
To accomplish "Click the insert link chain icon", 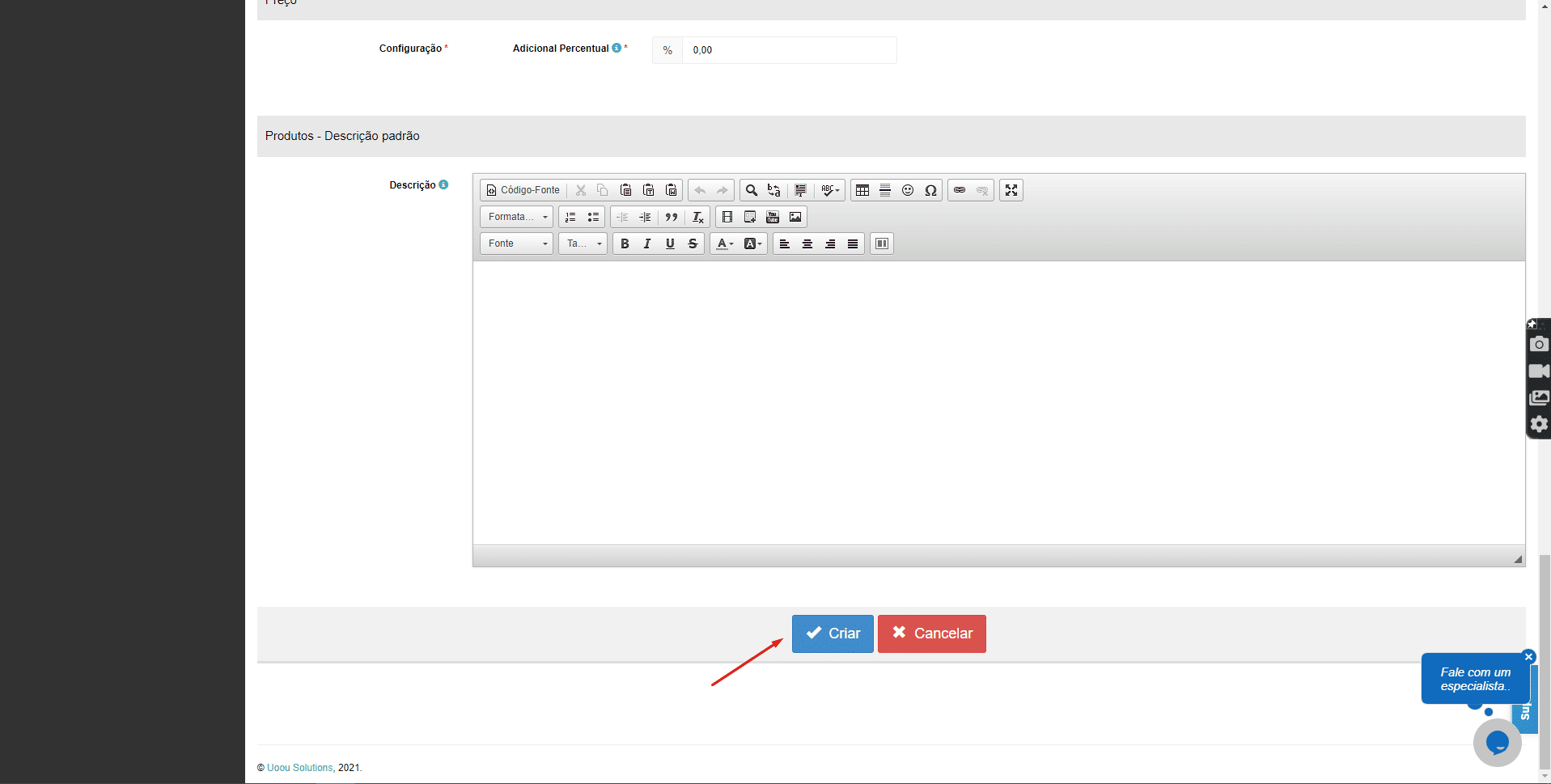I will coord(960,190).
